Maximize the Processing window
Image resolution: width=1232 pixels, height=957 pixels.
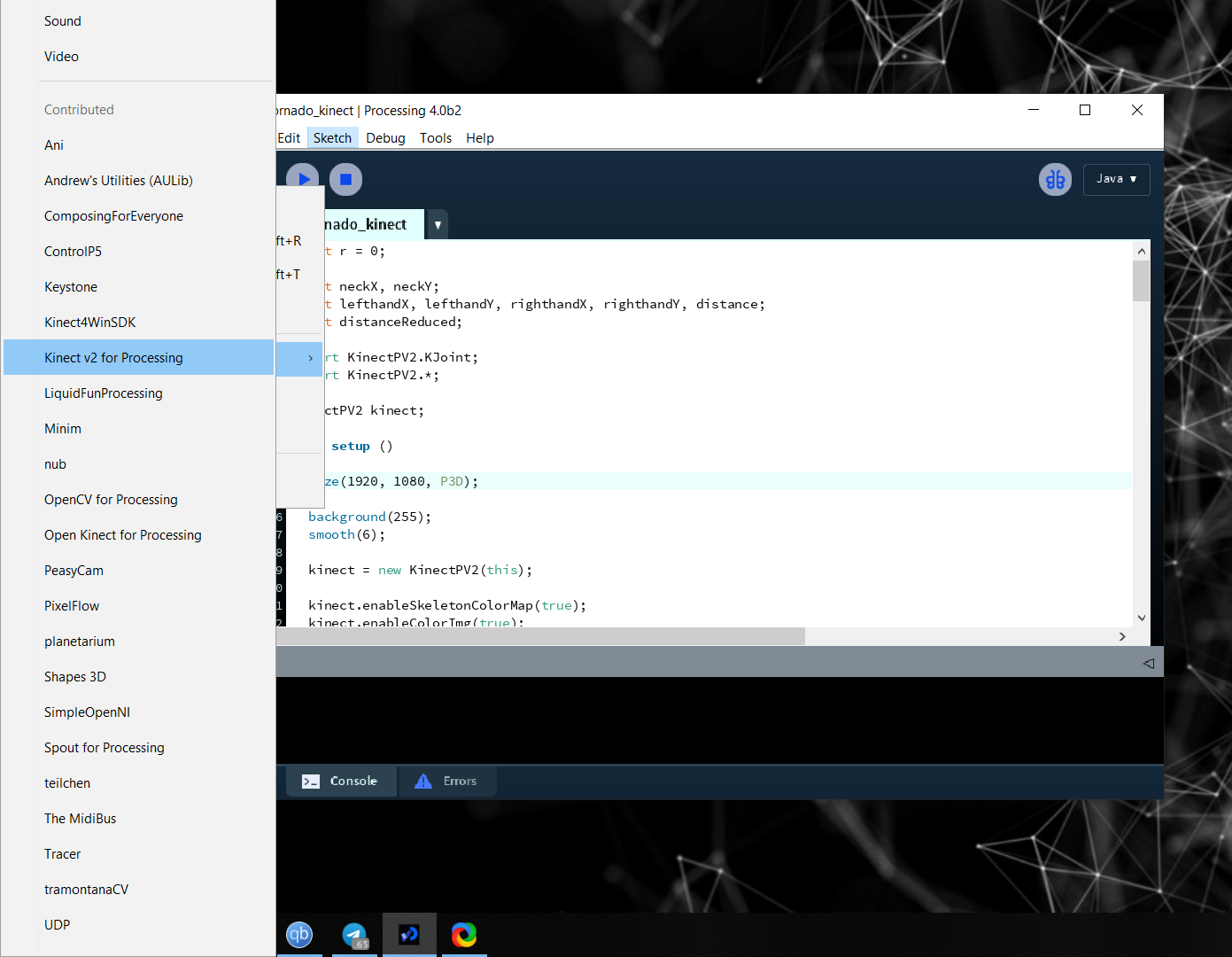coord(1085,110)
